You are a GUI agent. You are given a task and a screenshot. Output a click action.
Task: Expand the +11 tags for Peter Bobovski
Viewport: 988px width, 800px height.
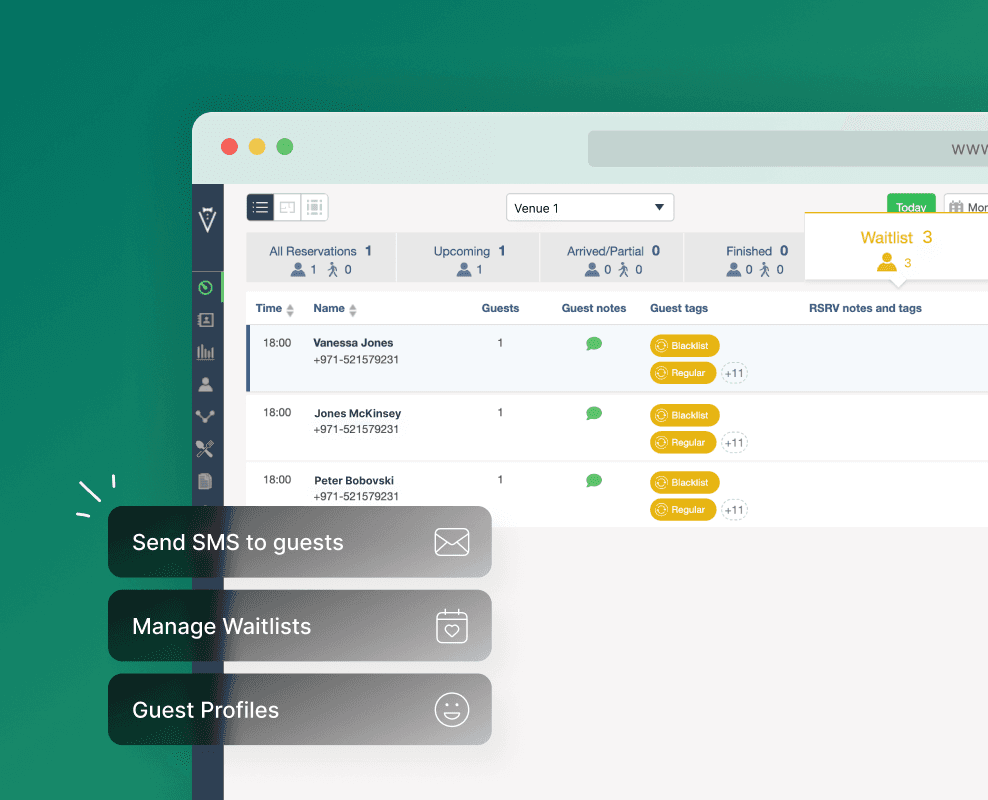click(734, 509)
